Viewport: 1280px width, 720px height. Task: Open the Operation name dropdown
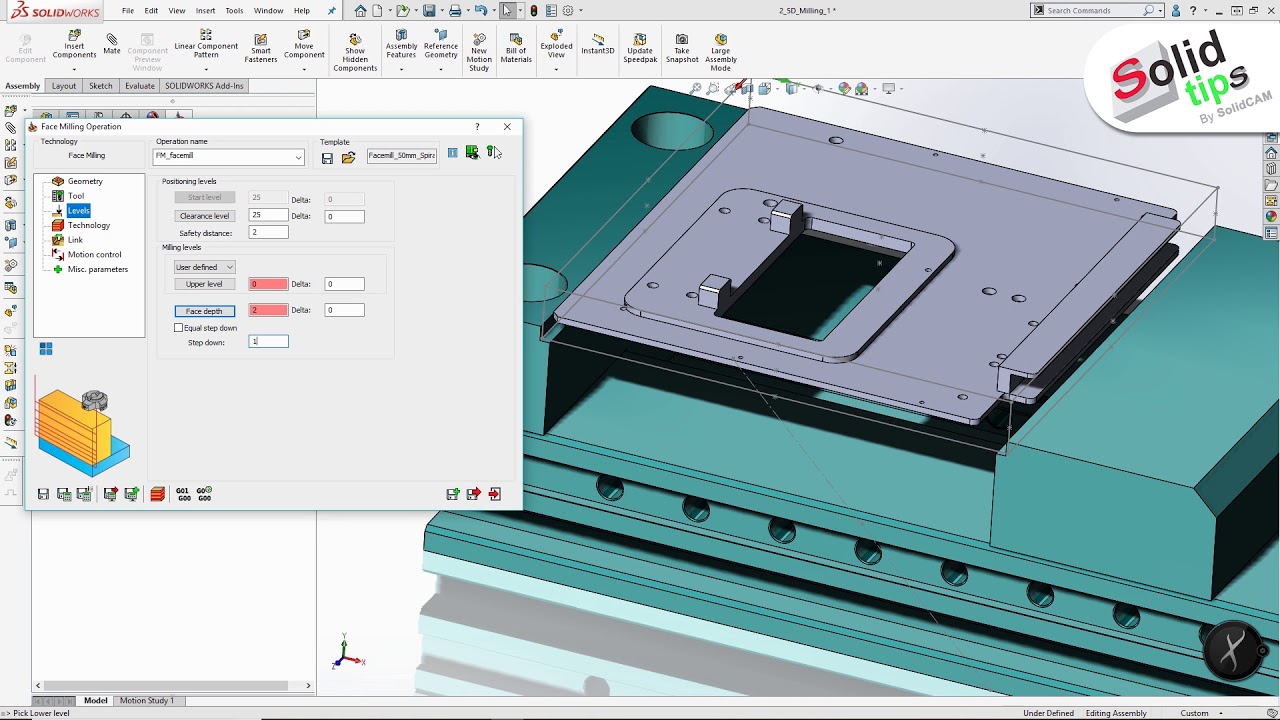298,157
